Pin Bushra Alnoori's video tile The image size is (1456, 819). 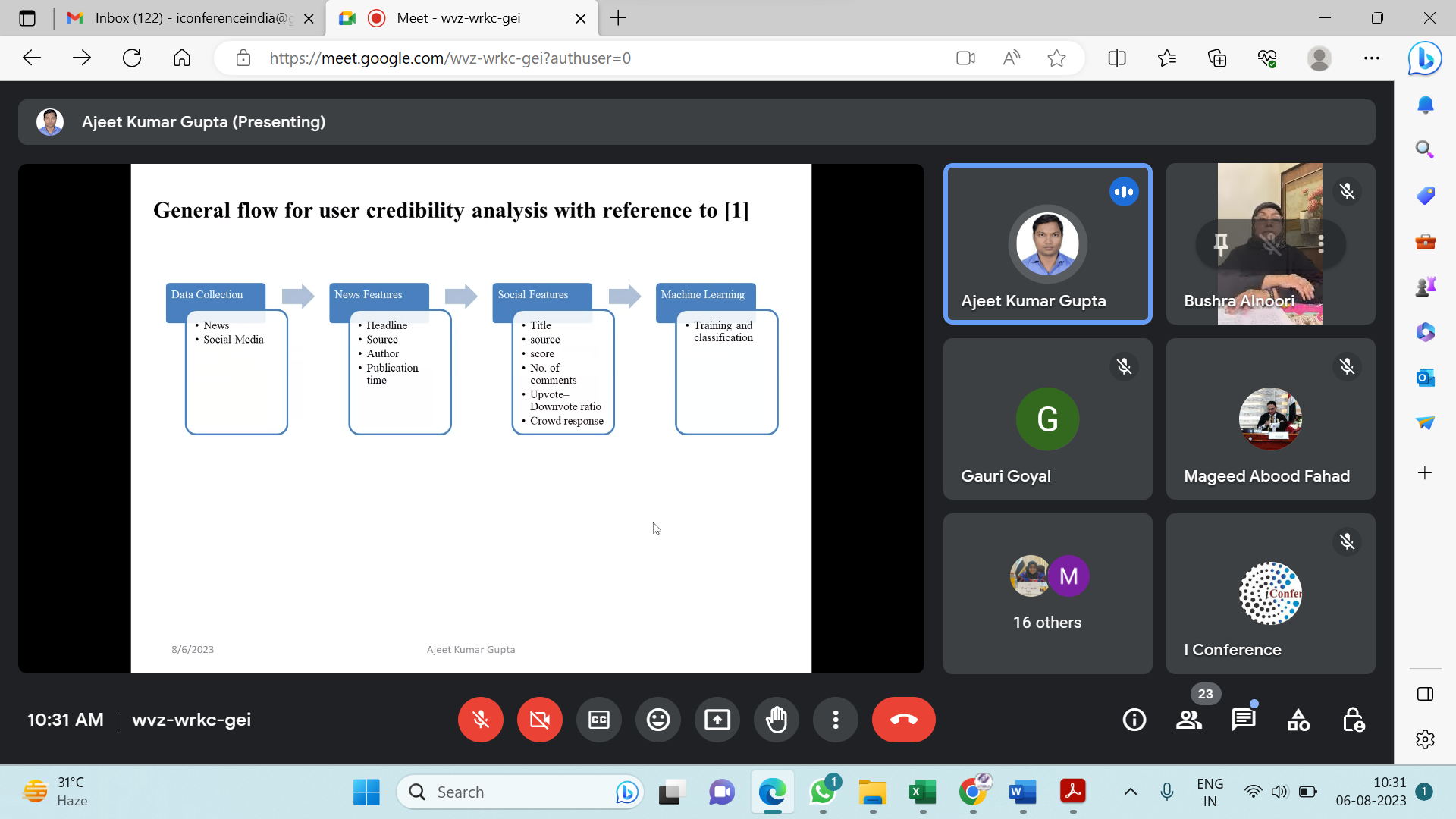tap(1221, 244)
